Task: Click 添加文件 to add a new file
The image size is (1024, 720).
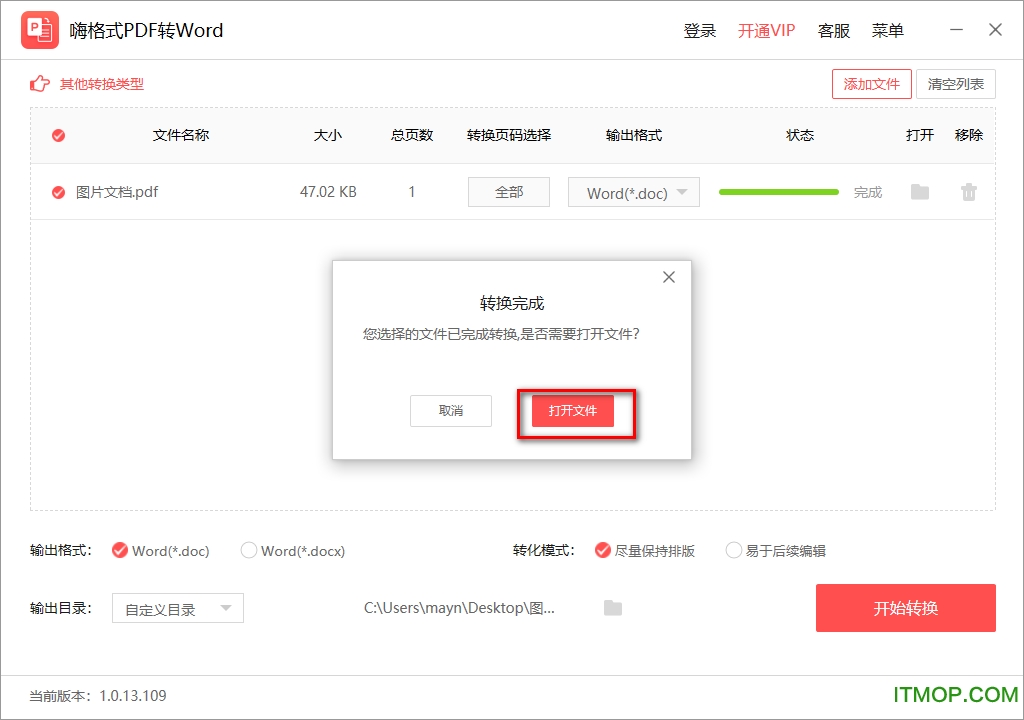Action: [x=871, y=84]
